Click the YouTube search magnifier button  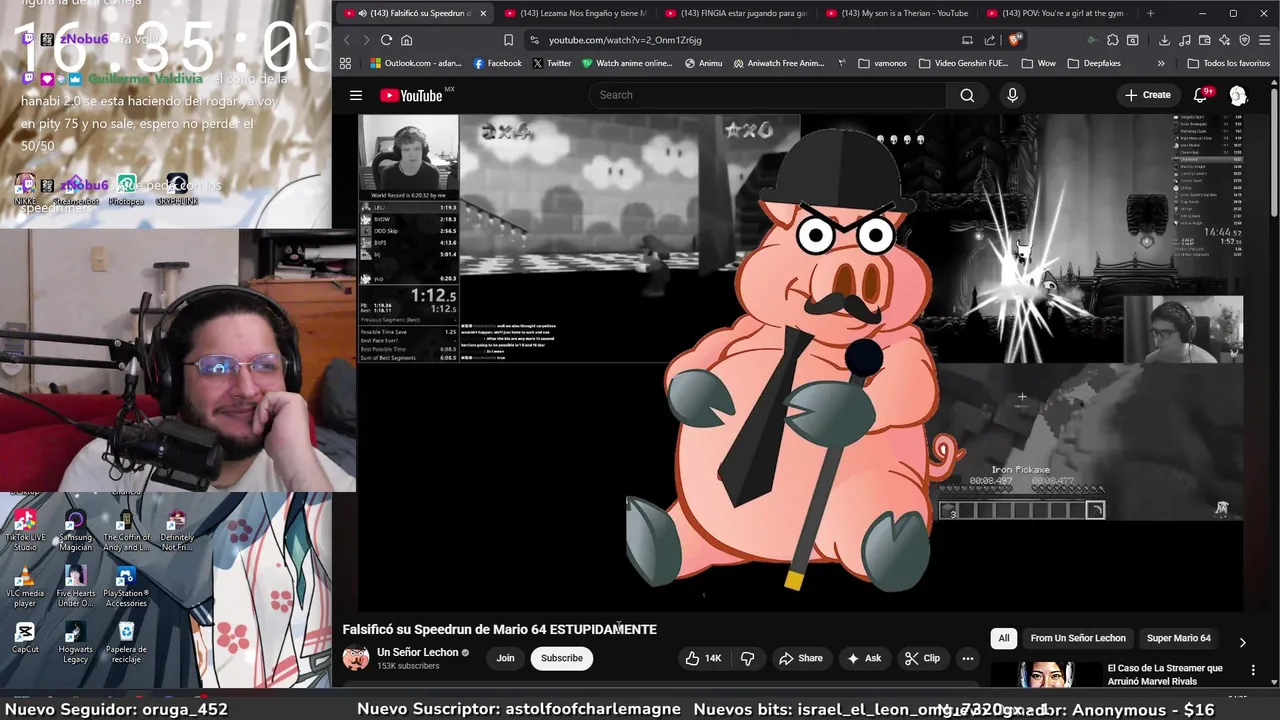(967, 95)
